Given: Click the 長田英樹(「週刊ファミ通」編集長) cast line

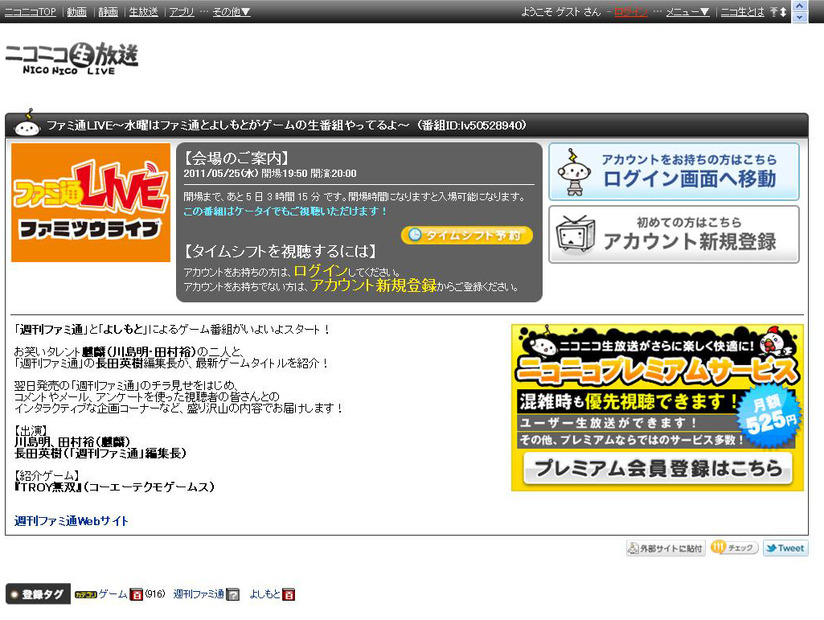Looking at the screenshot, I should [x=100, y=453].
